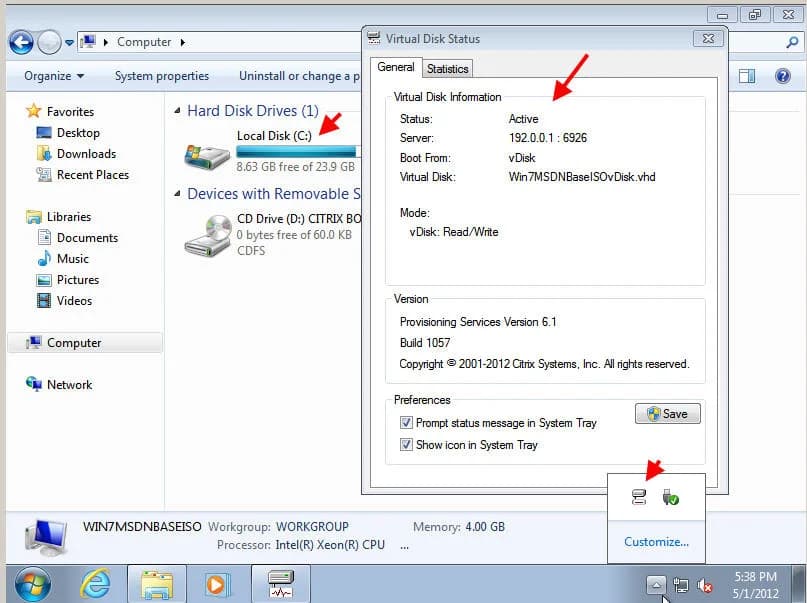The height and width of the screenshot is (603, 807).
Task: Open the Organize dropdown menu
Action: point(54,76)
